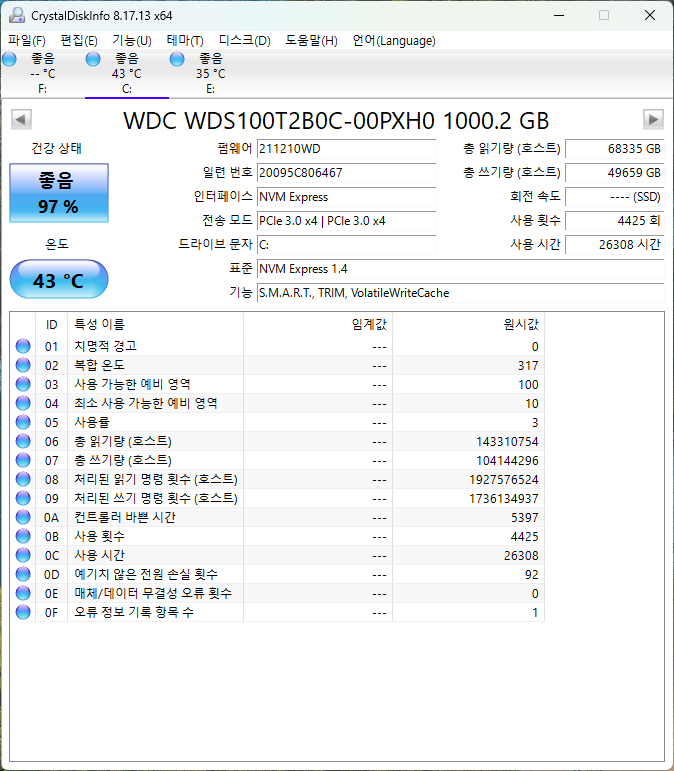Click status orb of row 0C 사용 시간
This screenshot has width=674, height=771.
[x=23, y=555]
